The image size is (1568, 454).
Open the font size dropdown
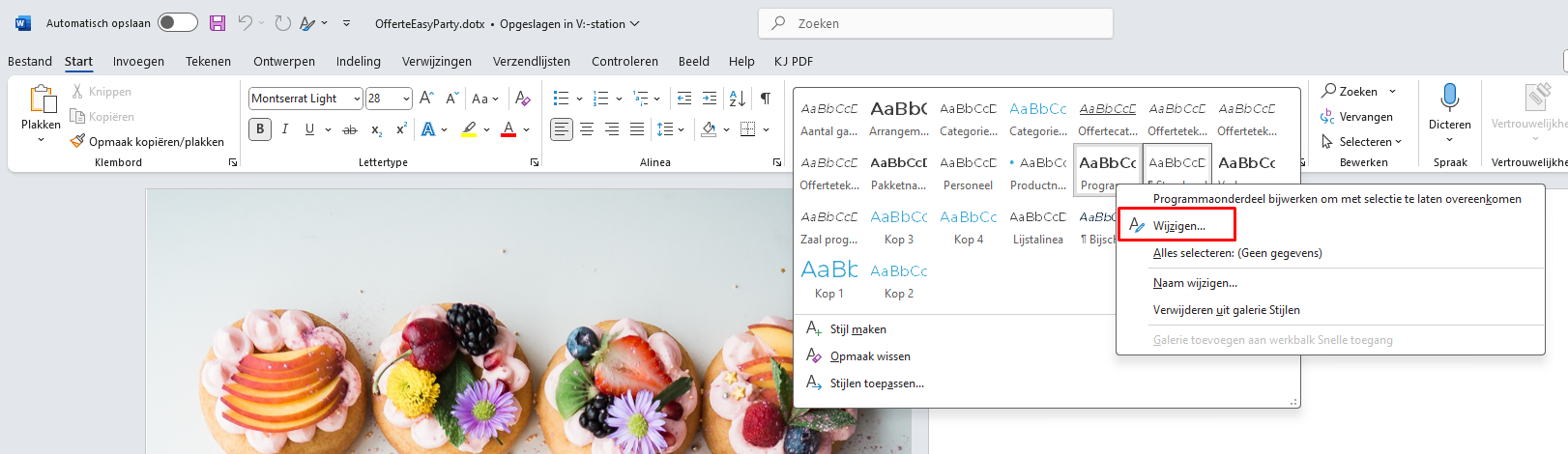[x=406, y=99]
